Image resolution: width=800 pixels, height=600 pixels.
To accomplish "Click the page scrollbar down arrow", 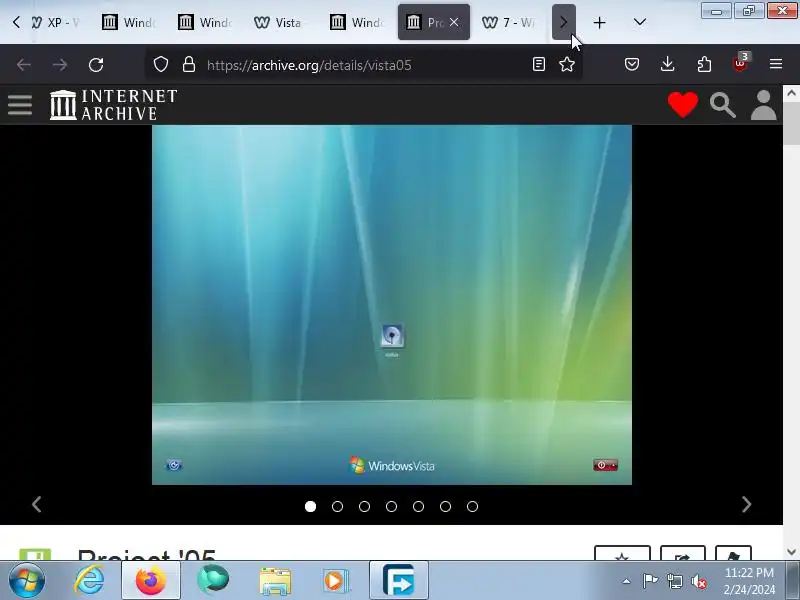I will click(791, 552).
